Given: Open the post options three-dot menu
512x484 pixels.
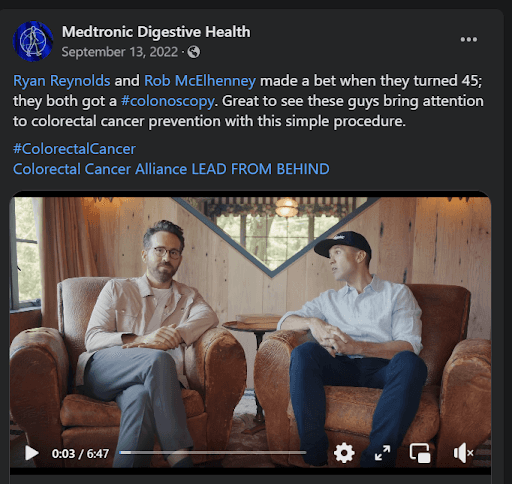Looking at the screenshot, I should click(x=468, y=39).
